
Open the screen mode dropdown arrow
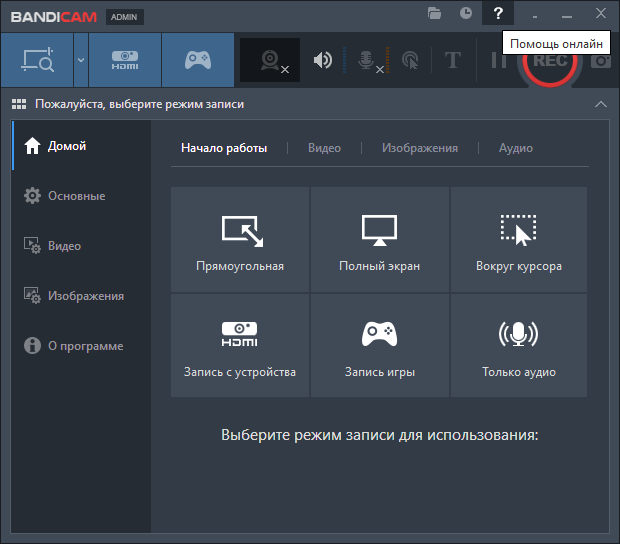(x=81, y=60)
